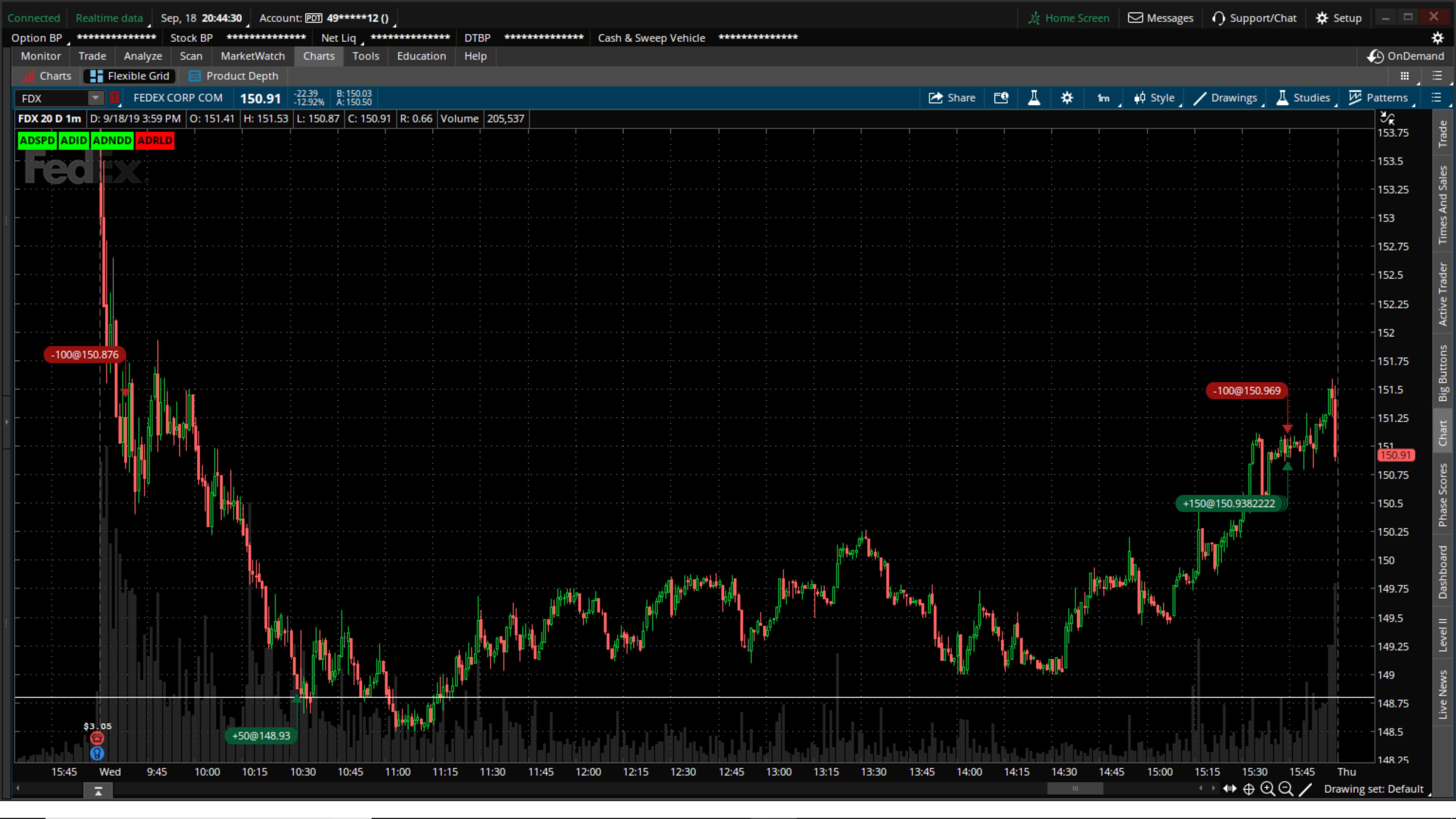Click the account bar settings gear icon
Screen dimensions: 1456x819
1437,38
